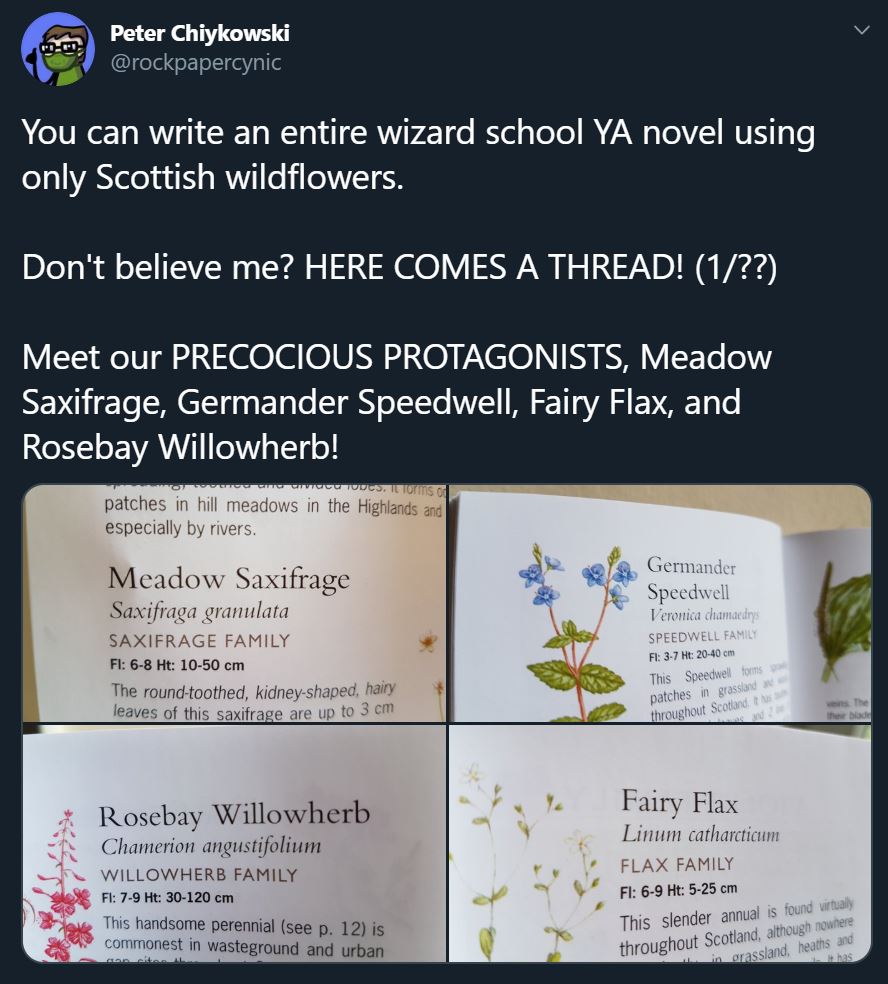Open the Meadow Saxifrage photo

[x=234, y=603]
